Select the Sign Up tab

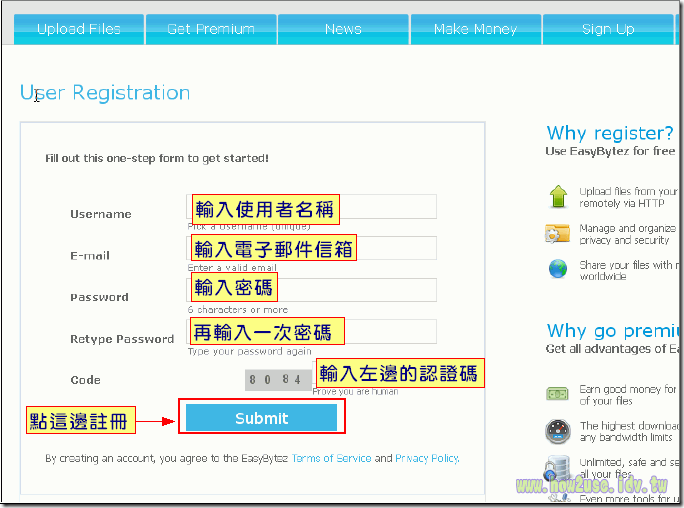(x=608, y=29)
